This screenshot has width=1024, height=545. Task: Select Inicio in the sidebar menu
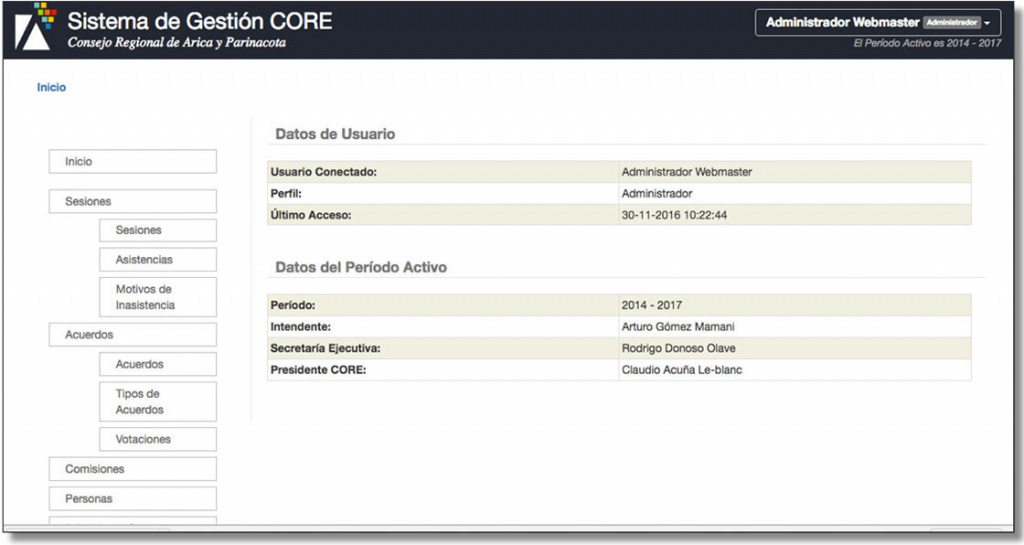pyautogui.click(x=132, y=162)
